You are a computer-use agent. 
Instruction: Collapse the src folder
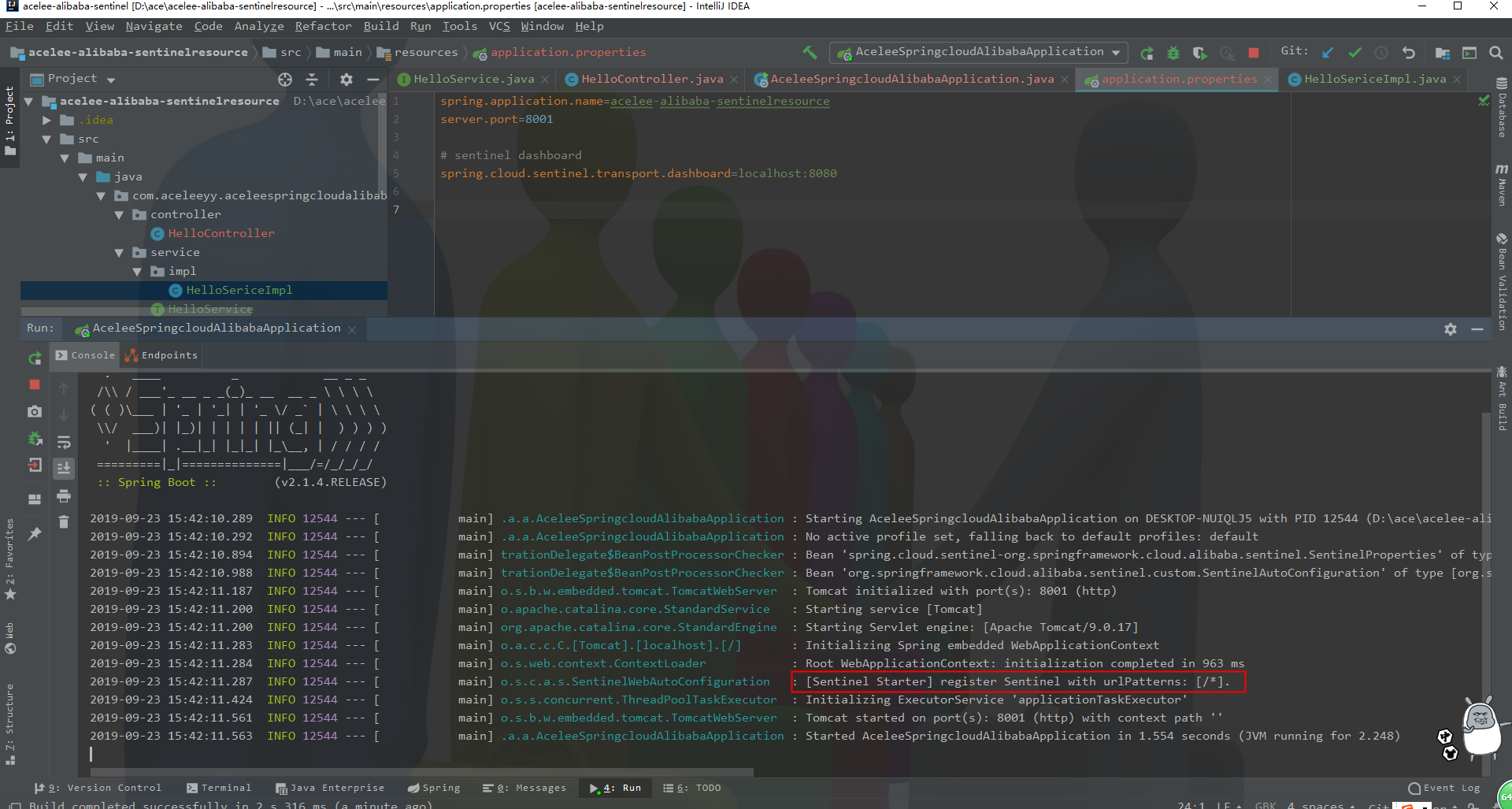tap(46, 139)
